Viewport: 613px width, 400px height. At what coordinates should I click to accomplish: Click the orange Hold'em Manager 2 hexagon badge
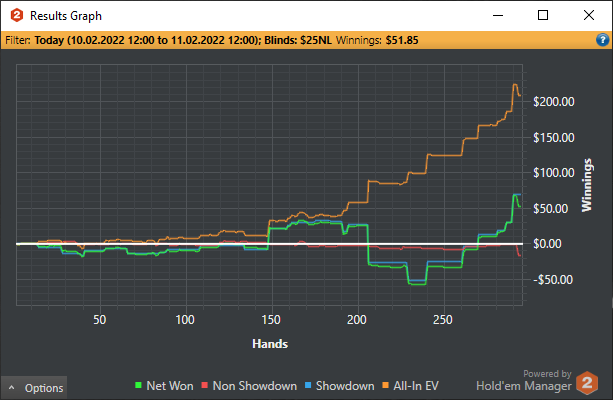pyautogui.click(x=587, y=383)
